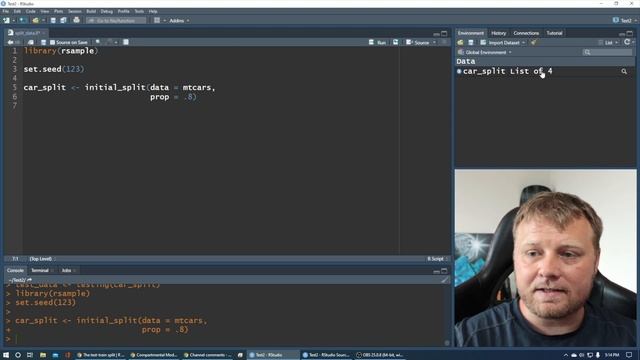Image resolution: width=640 pixels, height=360 pixels.
Task: Switch to the Terminal tab
Action: 41,270
